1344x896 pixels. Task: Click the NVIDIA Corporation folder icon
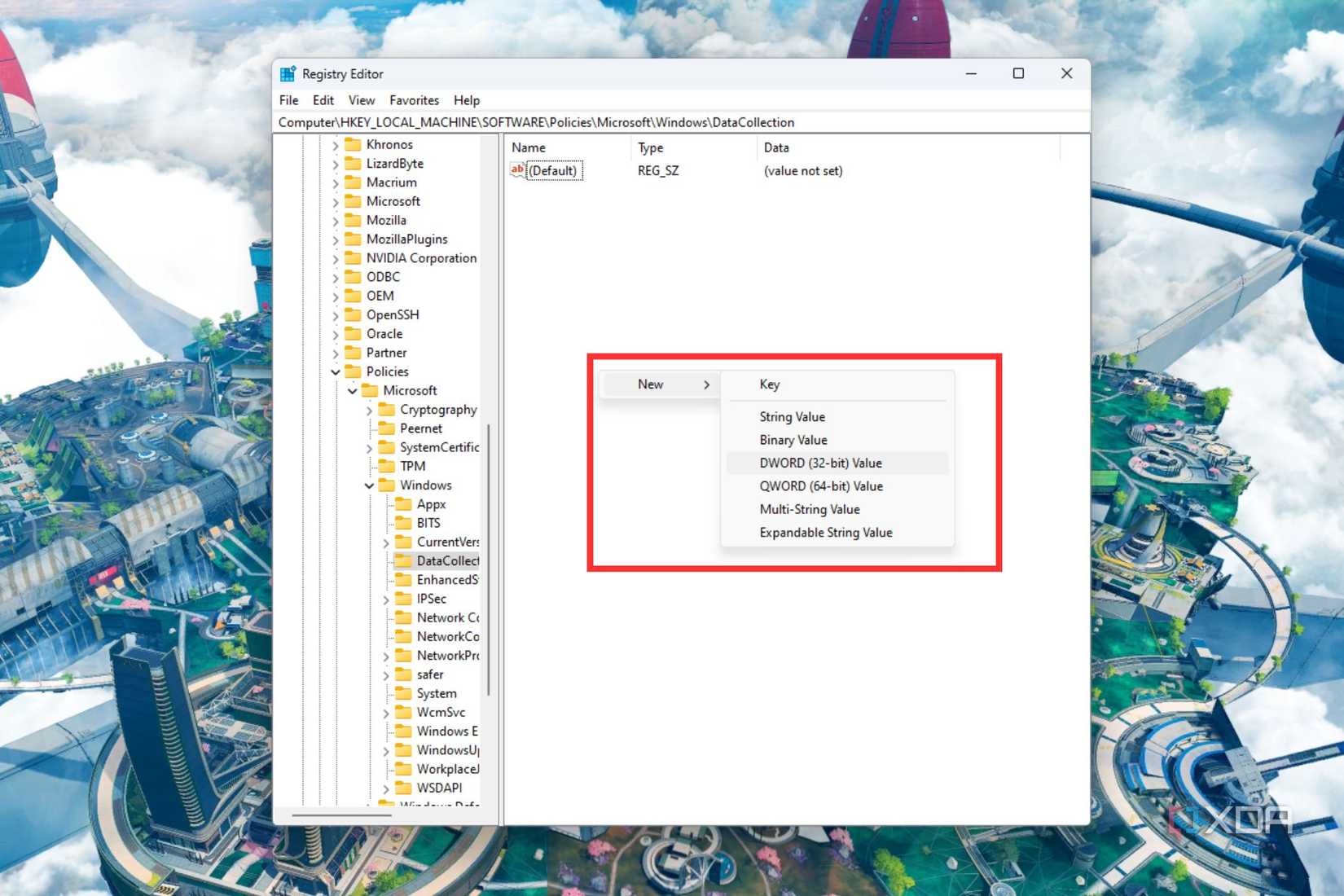click(x=353, y=257)
